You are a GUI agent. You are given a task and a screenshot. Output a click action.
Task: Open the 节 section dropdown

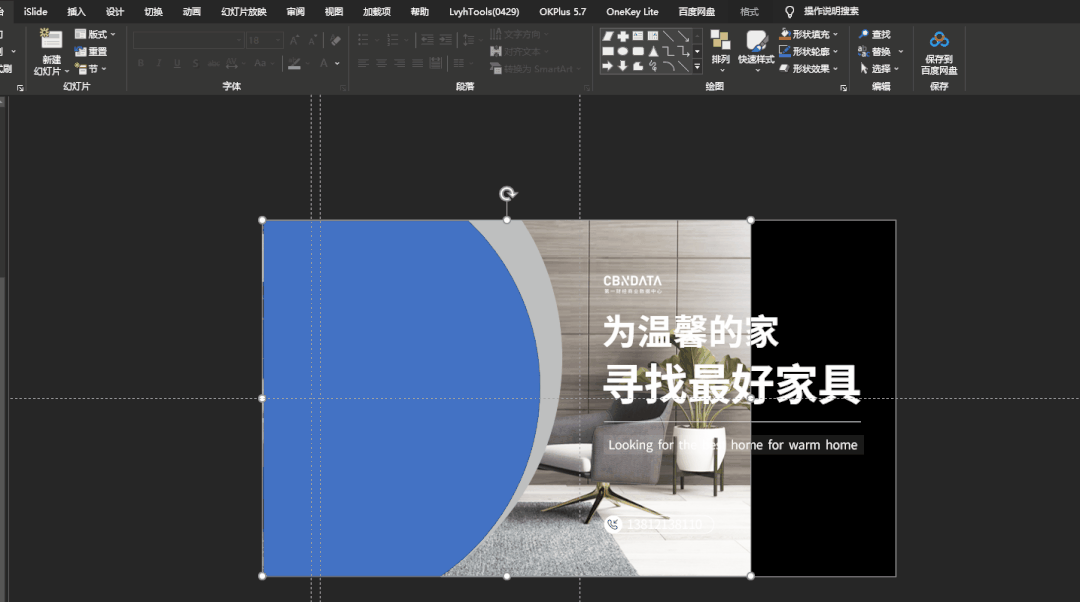pos(91,69)
